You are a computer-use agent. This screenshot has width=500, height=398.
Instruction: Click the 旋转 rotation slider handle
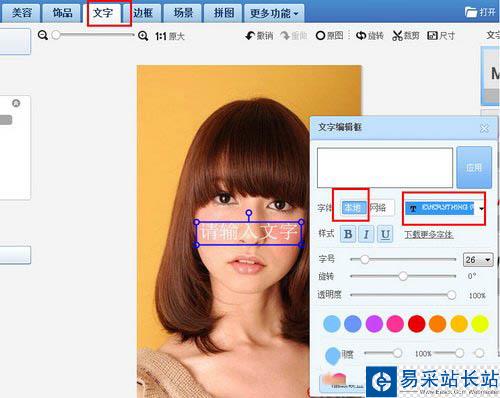click(403, 276)
